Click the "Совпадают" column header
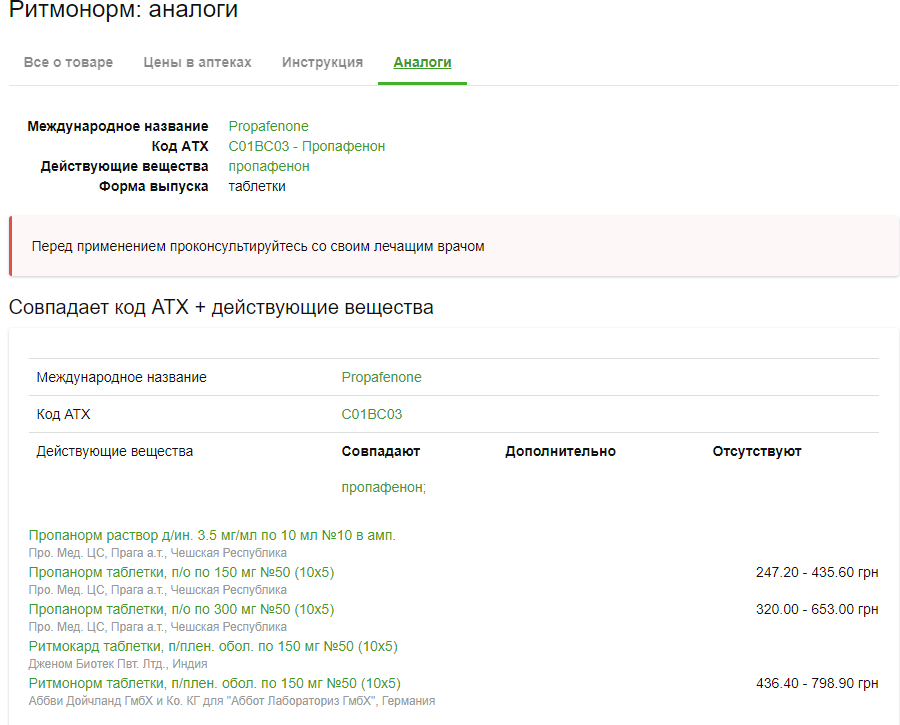 coord(381,452)
